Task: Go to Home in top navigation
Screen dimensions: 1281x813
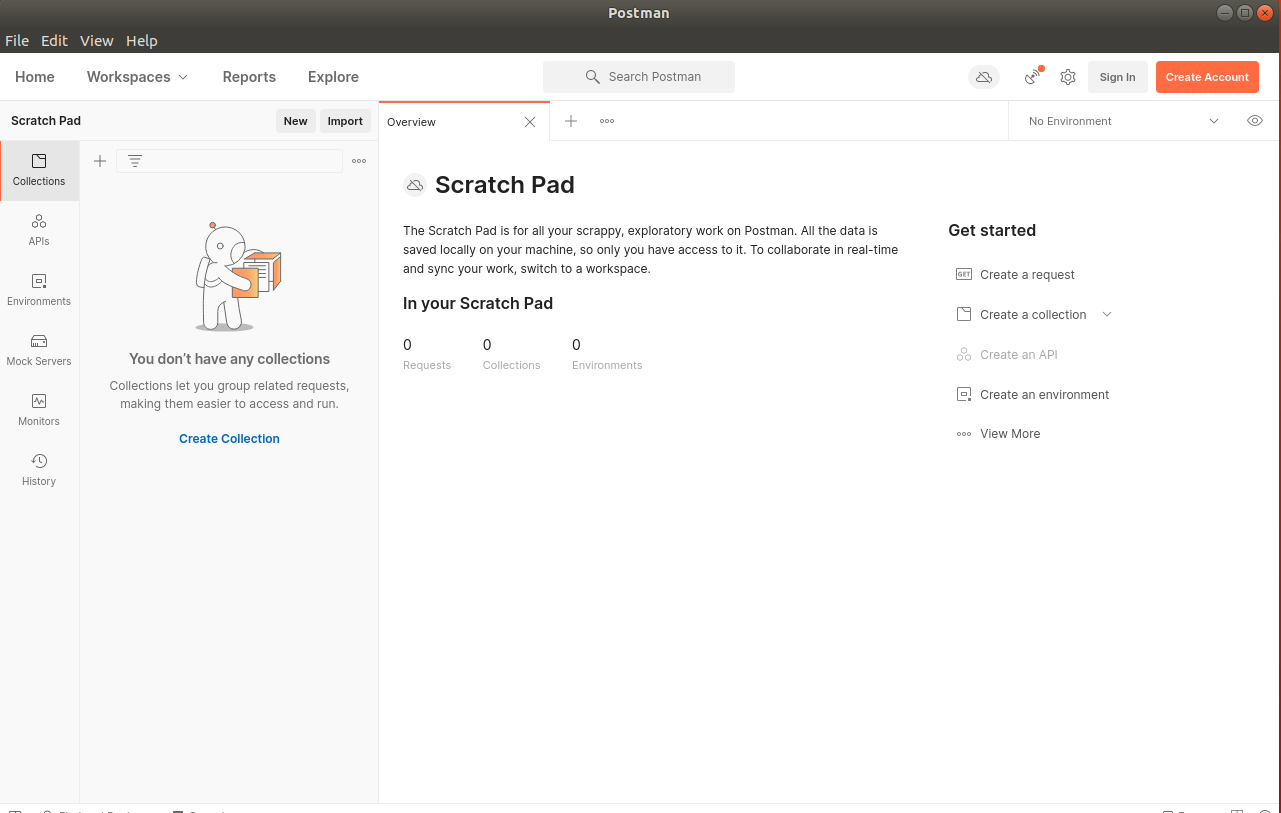Action: pos(35,77)
